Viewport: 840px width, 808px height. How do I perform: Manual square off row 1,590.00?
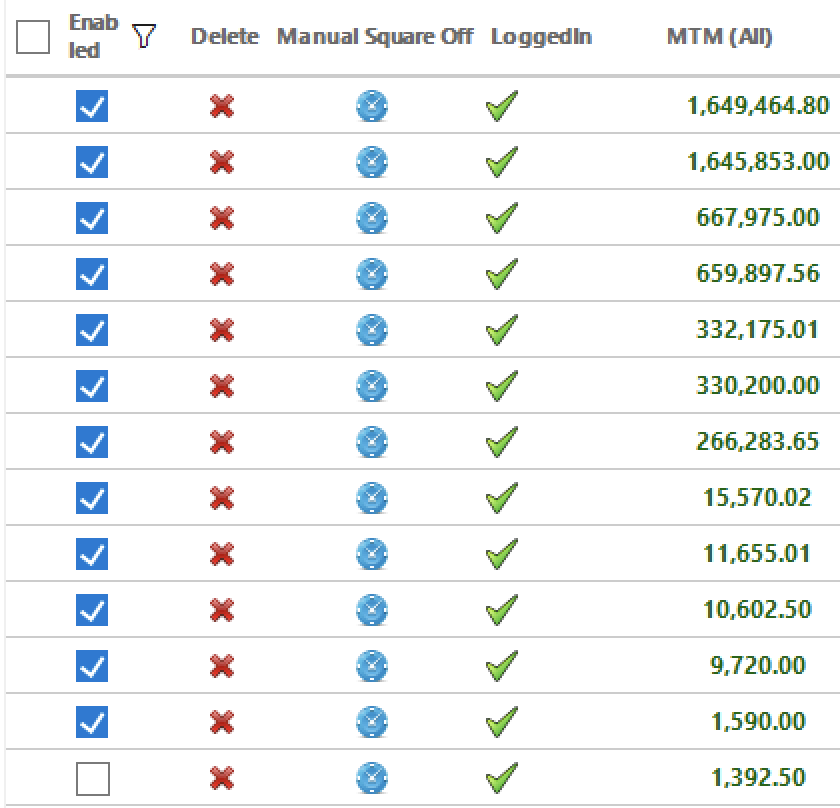coord(372,722)
